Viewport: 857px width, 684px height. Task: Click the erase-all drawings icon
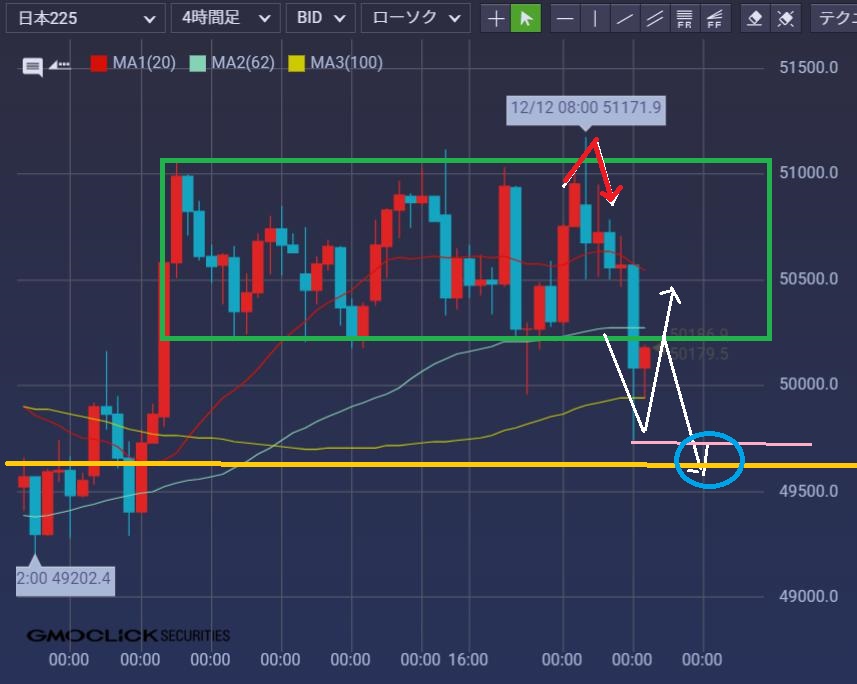click(787, 18)
